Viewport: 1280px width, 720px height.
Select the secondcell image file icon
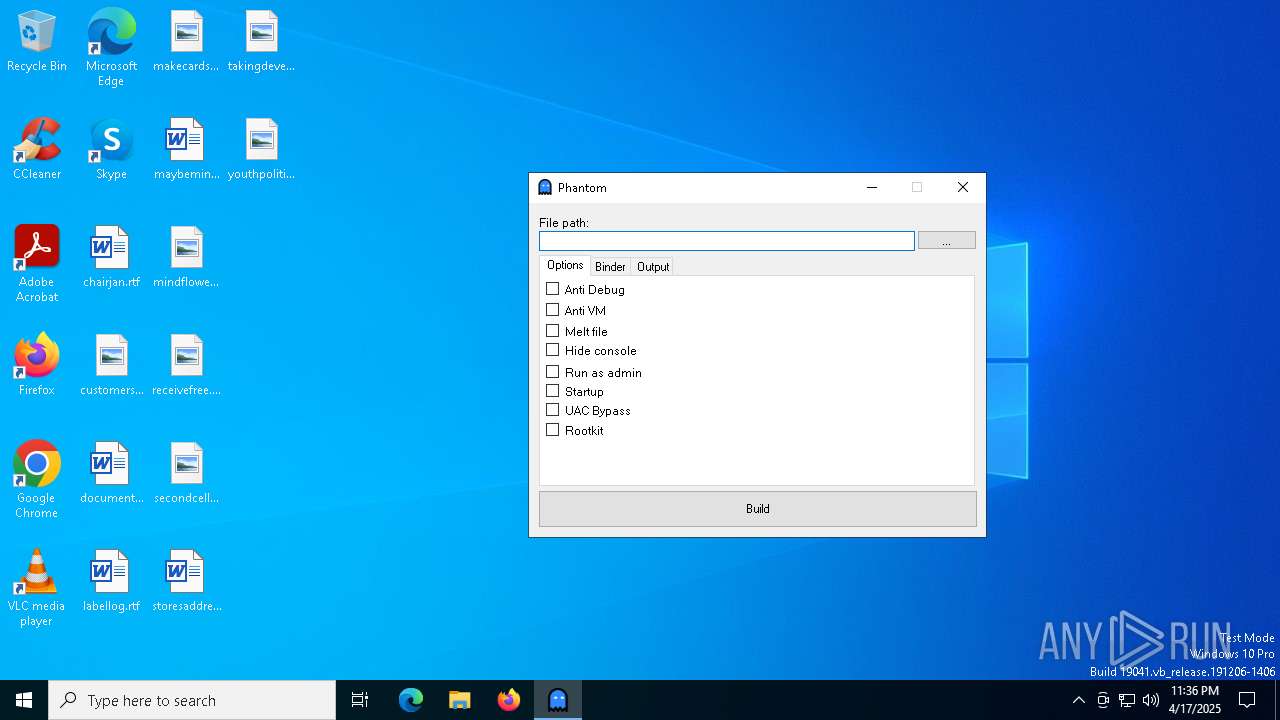(x=186, y=474)
